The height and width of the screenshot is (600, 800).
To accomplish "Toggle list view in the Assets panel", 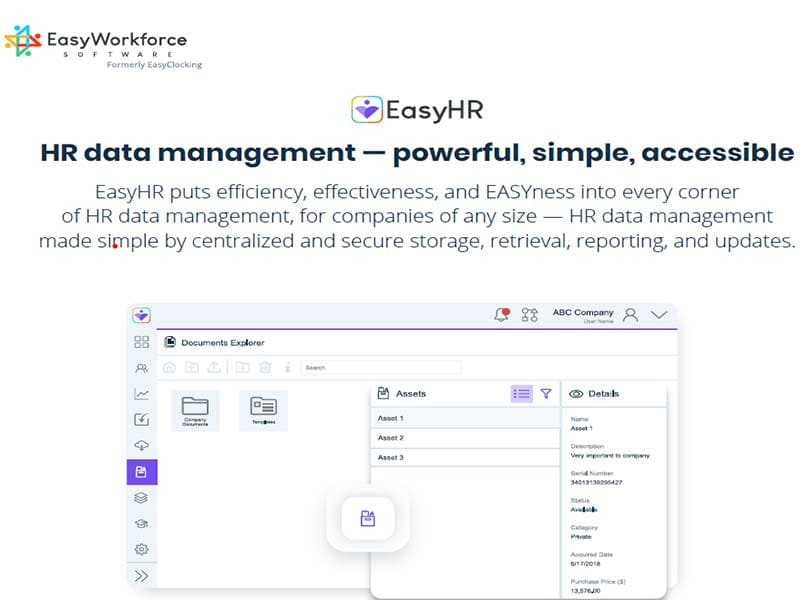I will tap(521, 394).
